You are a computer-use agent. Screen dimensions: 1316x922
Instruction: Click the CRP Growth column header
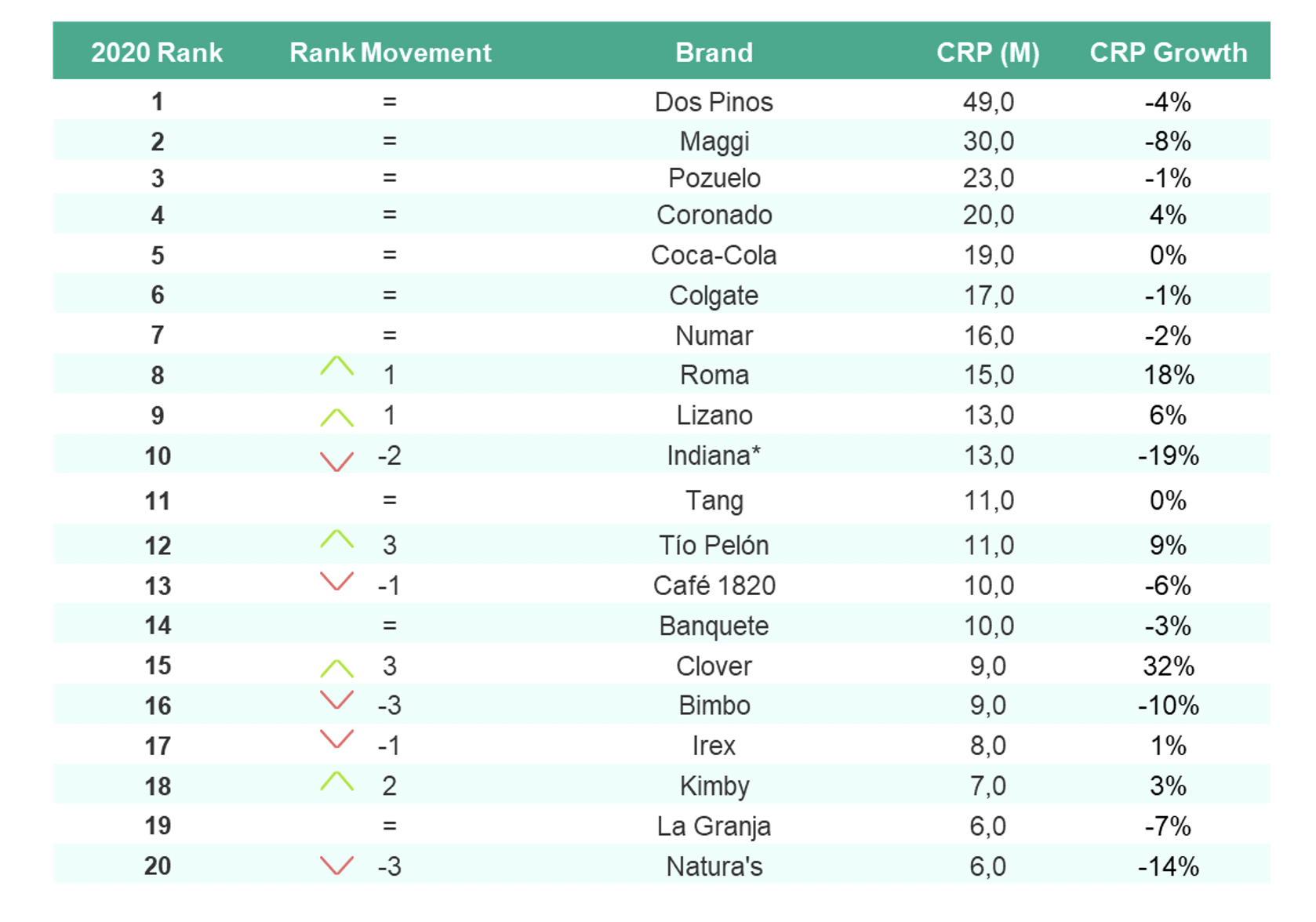click(1168, 53)
